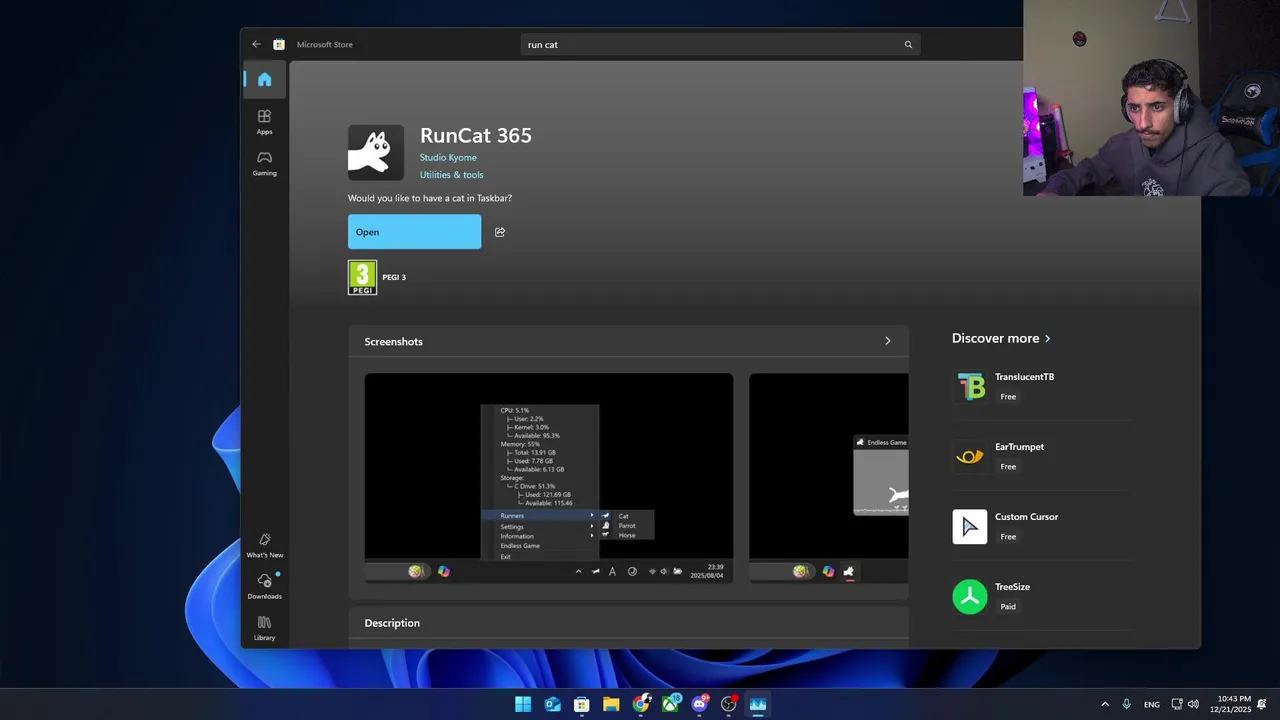The width and height of the screenshot is (1280, 720).
Task: Open the second screenshot showing Endless Game
Action: (829, 478)
